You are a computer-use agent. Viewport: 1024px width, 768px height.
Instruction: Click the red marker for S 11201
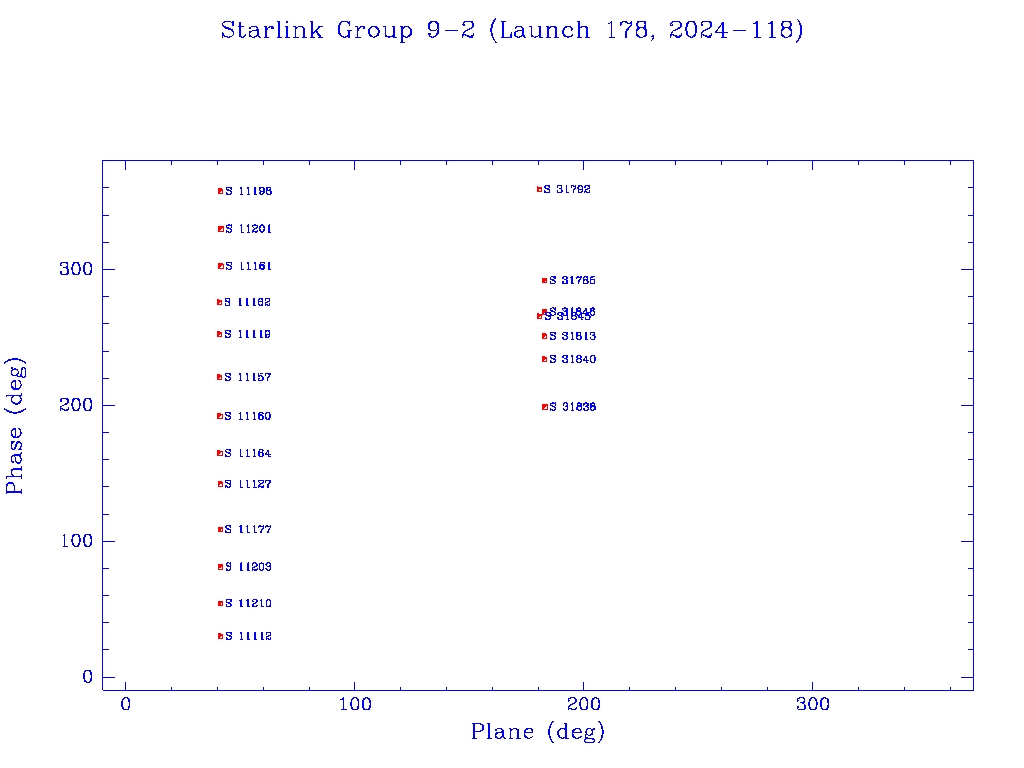click(x=220, y=229)
